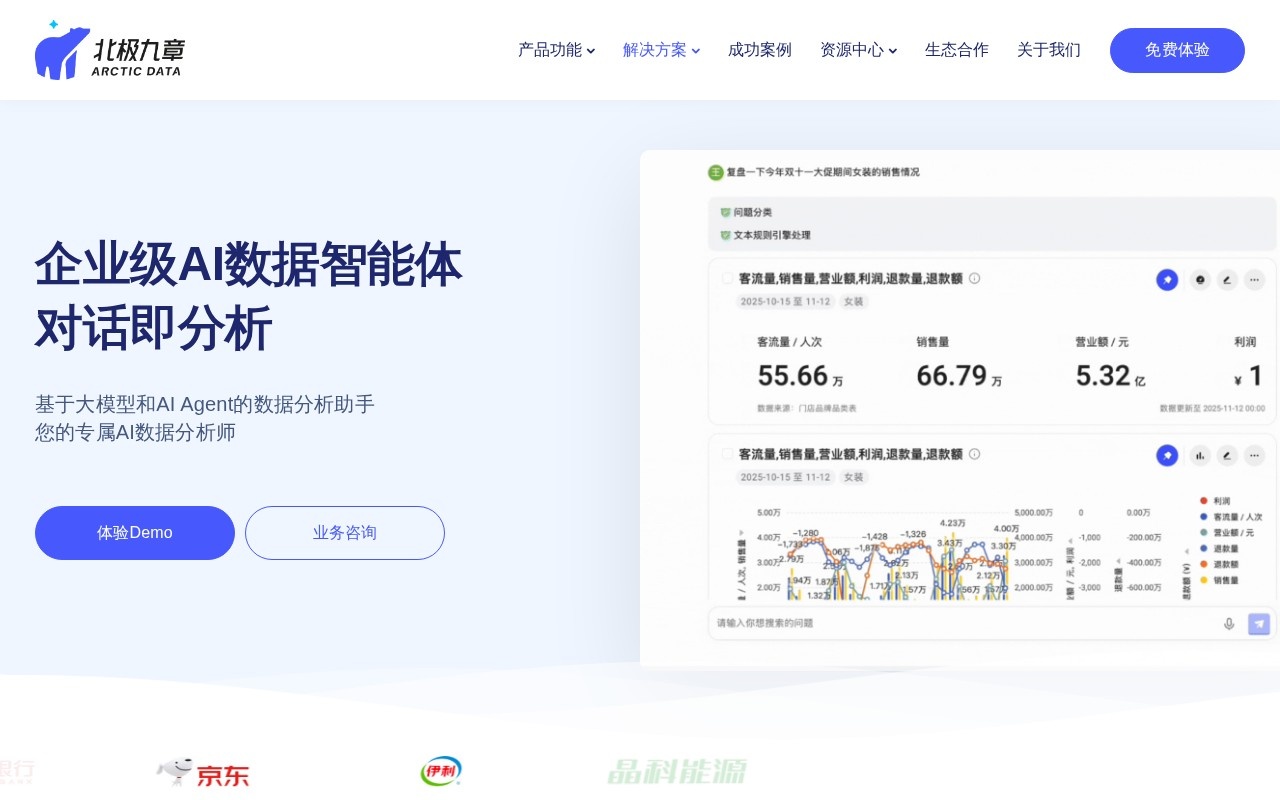Click the yellow 销售量 legend dot
The width and height of the screenshot is (1280, 800).
[x=1203, y=580]
